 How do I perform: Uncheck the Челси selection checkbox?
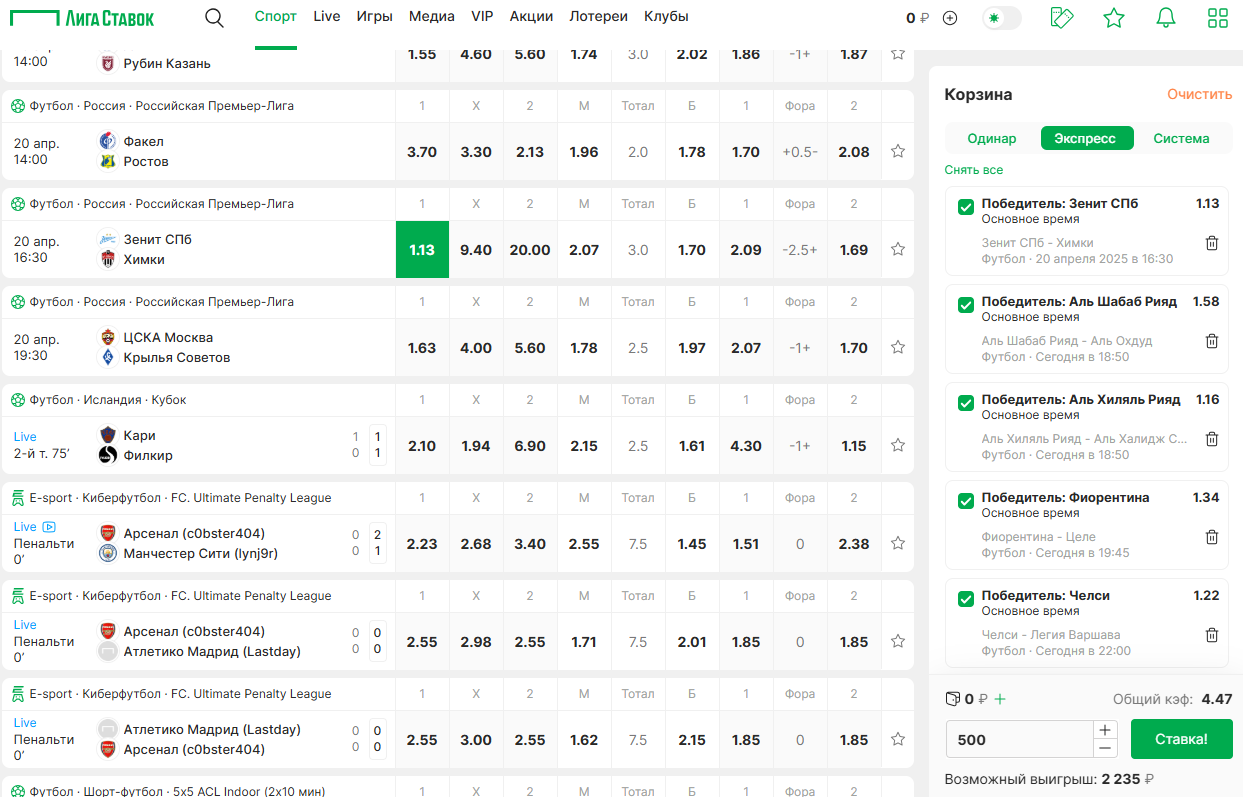coord(966,599)
